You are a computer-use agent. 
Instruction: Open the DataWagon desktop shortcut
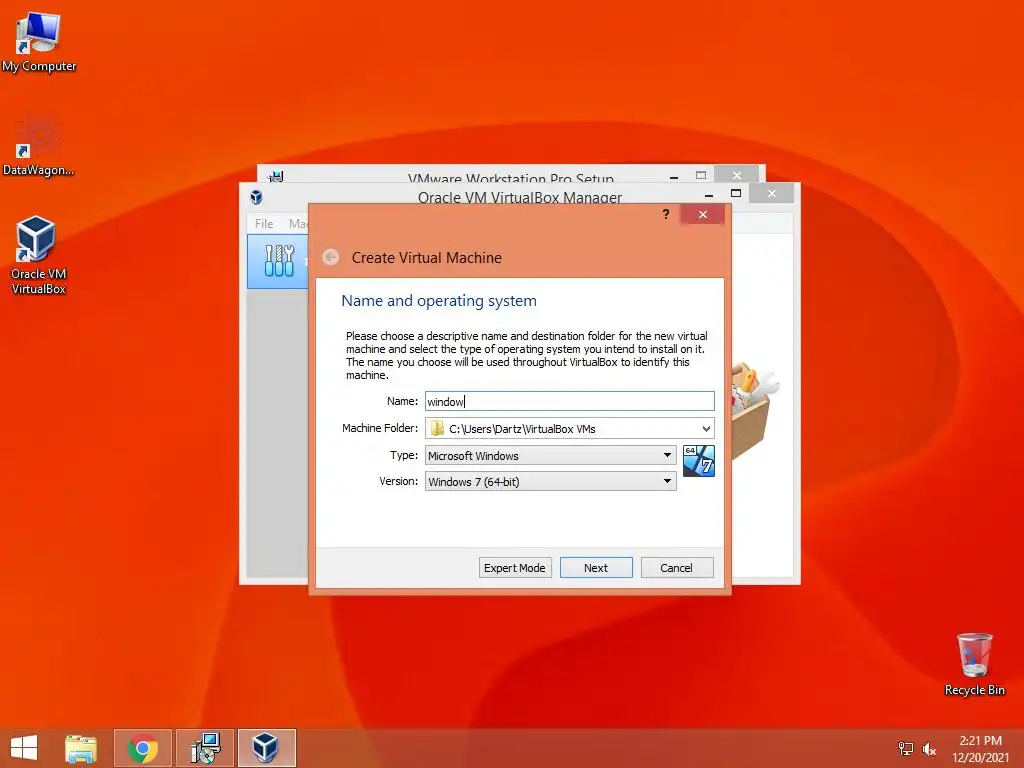[x=38, y=146]
